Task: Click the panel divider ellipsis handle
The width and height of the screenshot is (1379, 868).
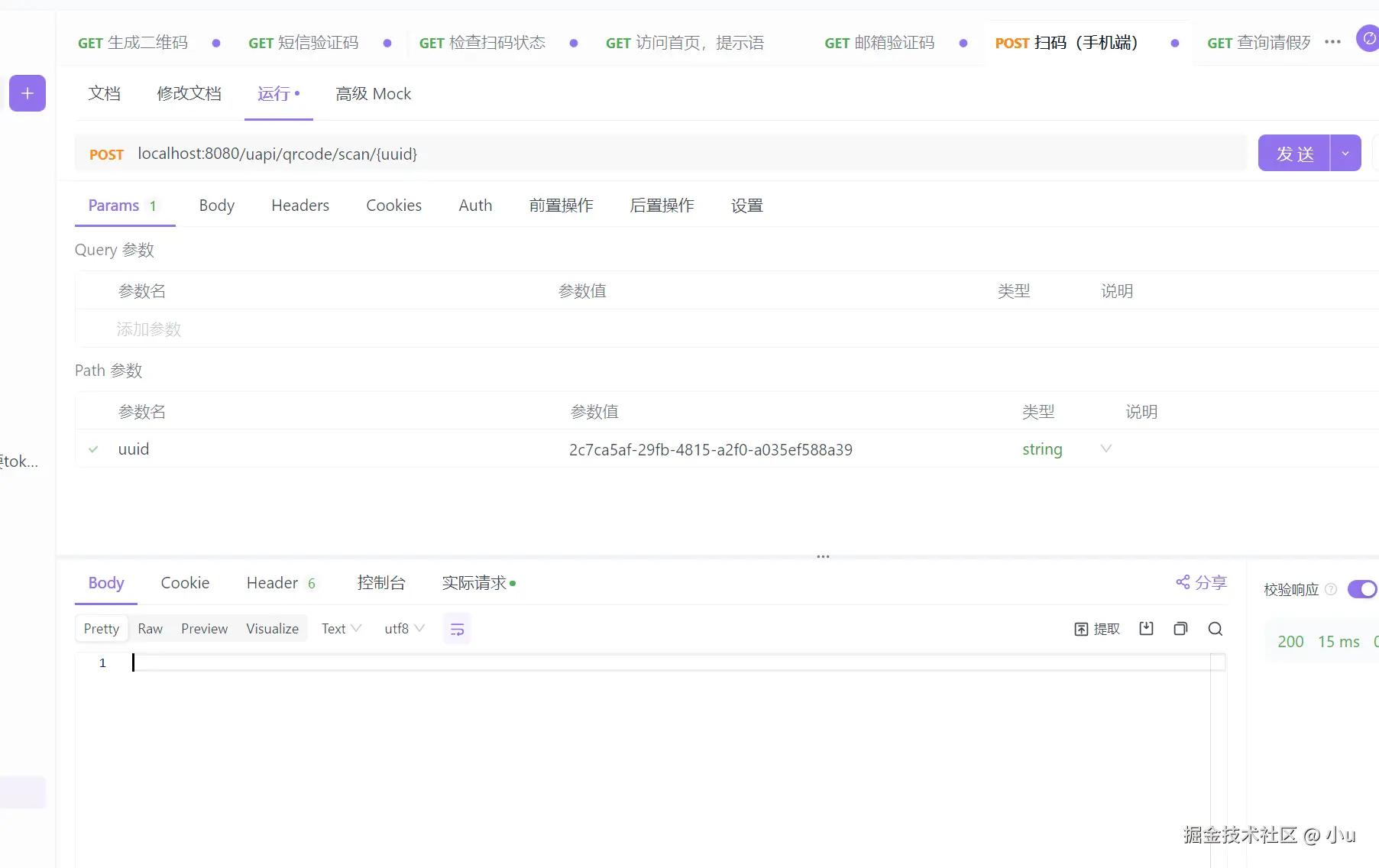Action: tap(823, 556)
